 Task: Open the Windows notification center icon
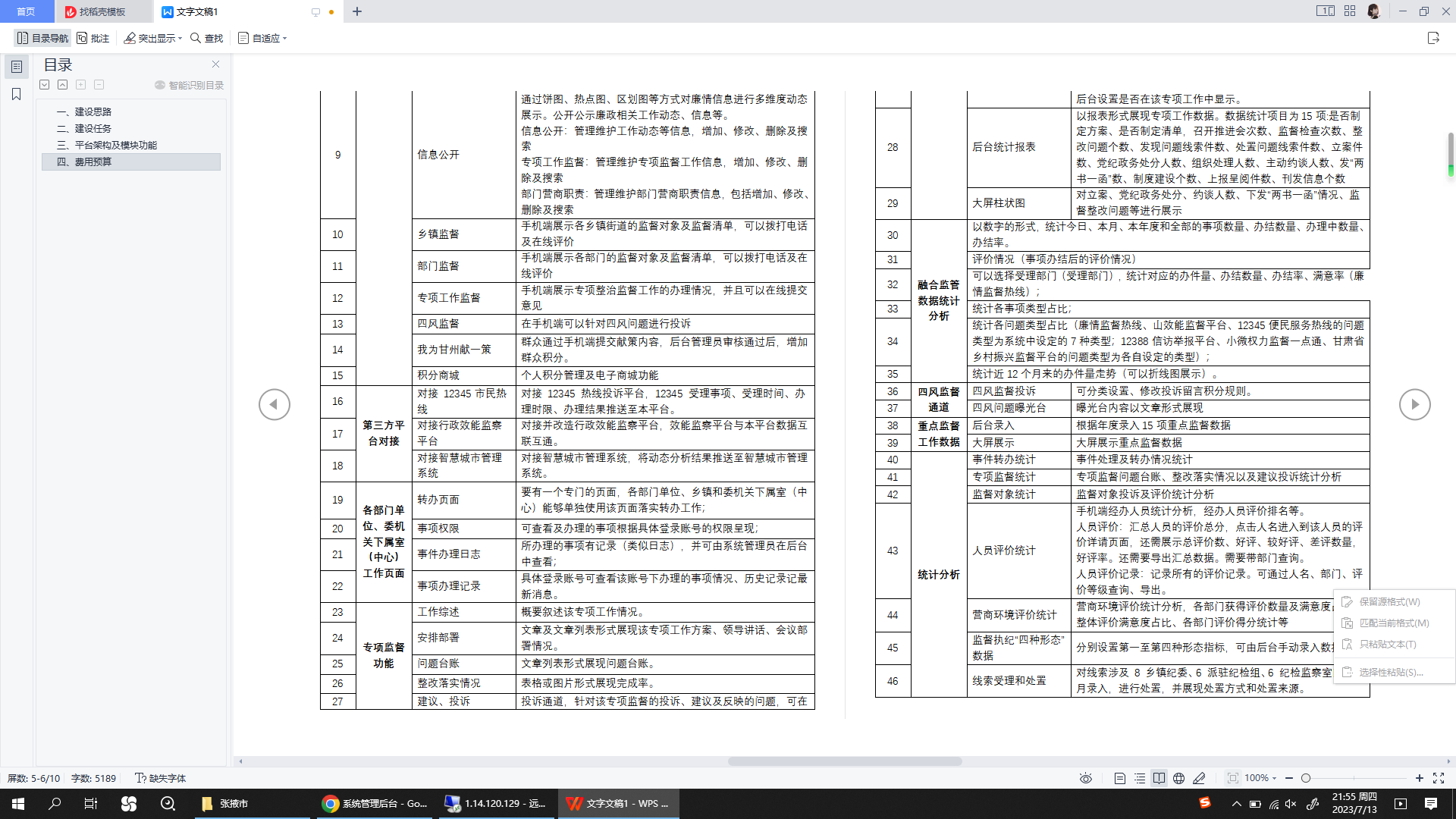(x=1431, y=803)
